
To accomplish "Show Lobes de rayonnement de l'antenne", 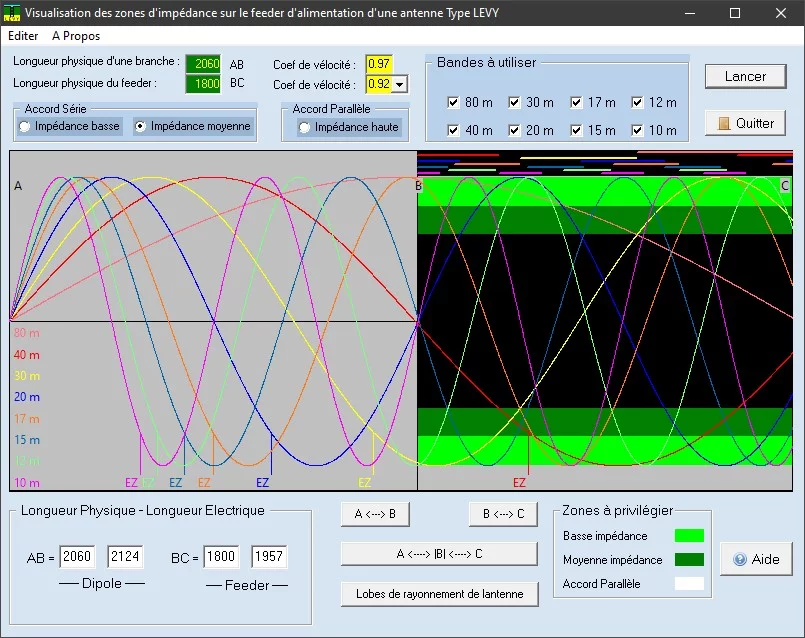I will tap(439, 593).
